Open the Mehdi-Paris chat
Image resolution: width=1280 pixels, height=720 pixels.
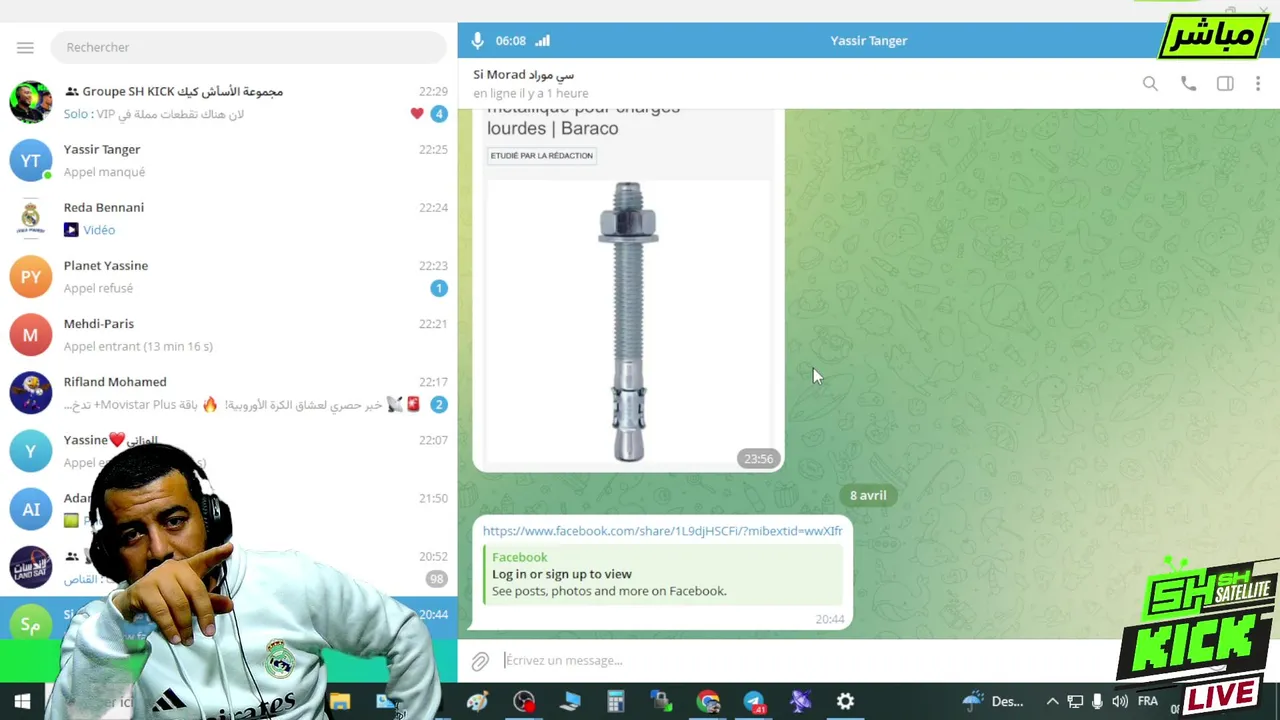(x=228, y=334)
